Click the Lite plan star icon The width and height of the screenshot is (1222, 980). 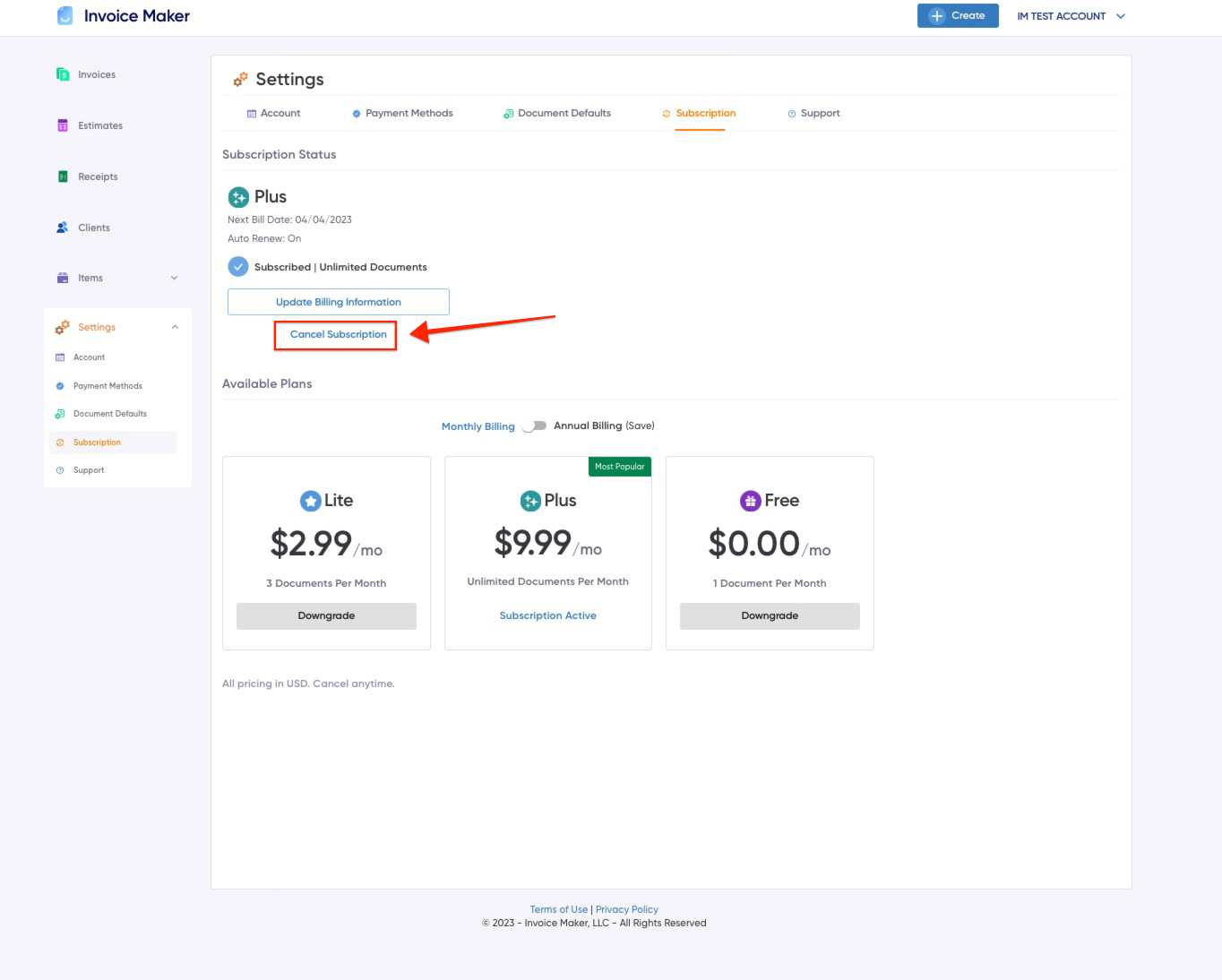(311, 501)
